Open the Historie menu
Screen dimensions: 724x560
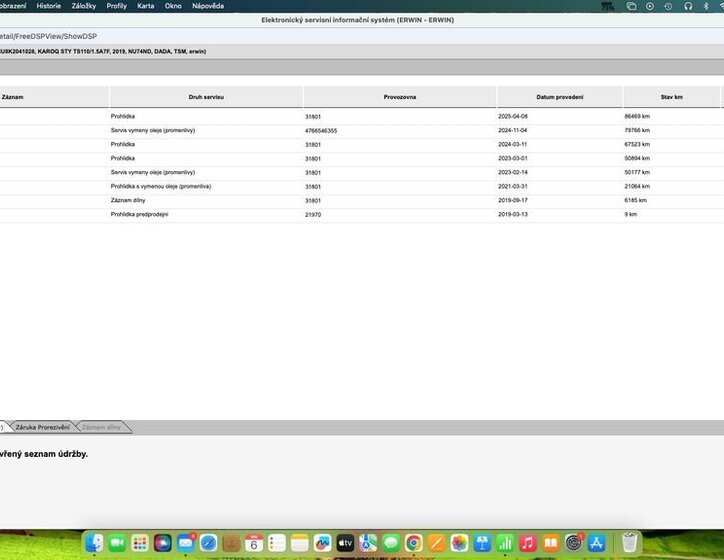(48, 6)
